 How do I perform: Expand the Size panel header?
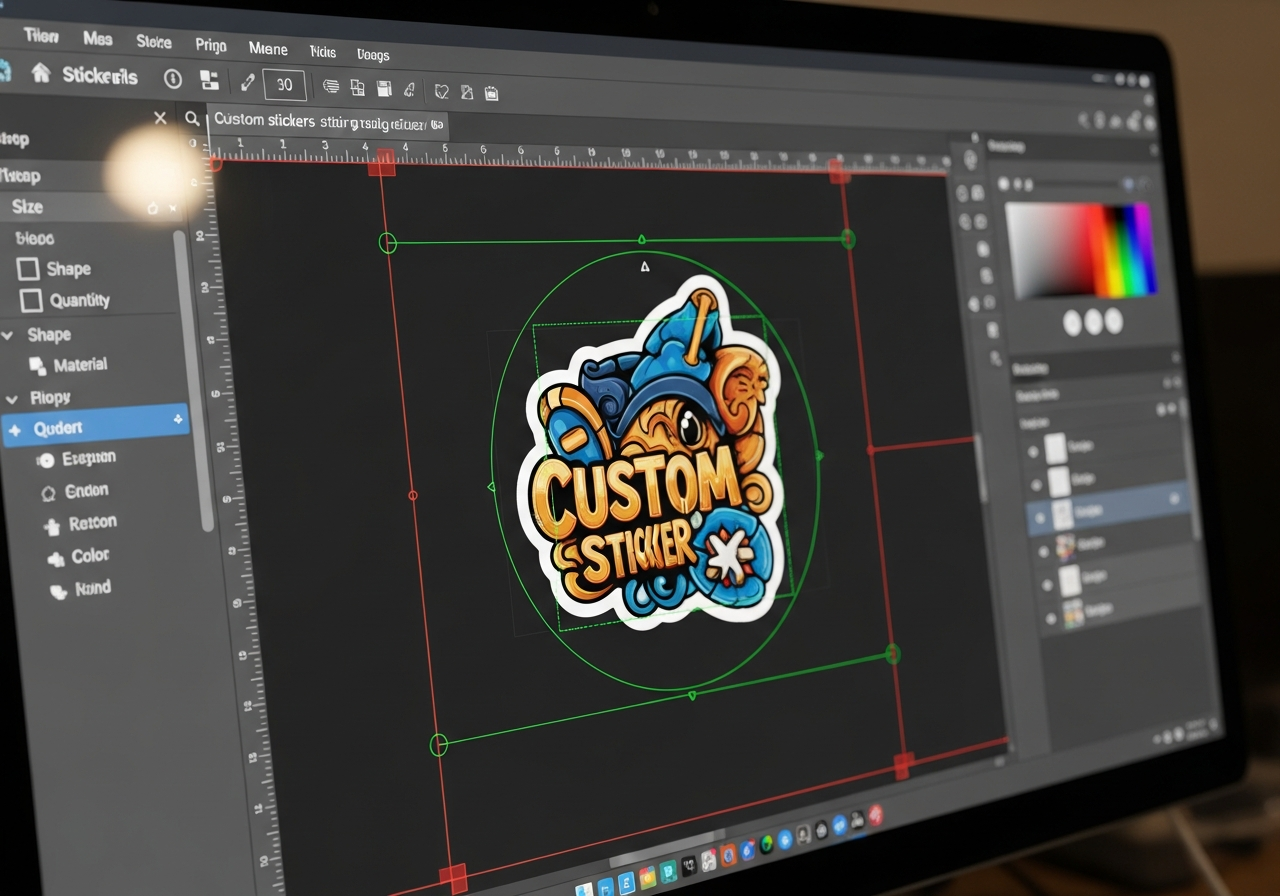28,207
